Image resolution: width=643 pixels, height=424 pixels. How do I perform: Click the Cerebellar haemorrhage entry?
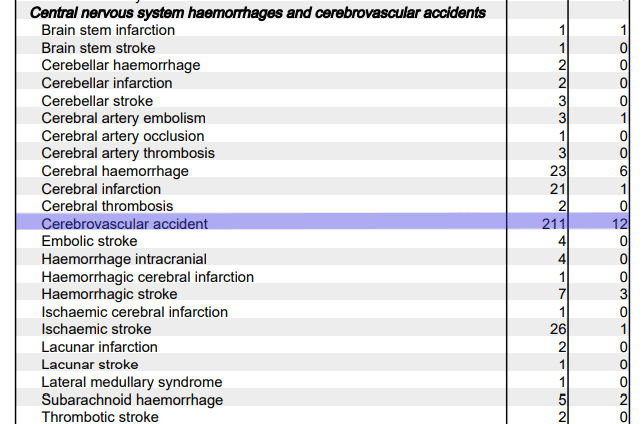pyautogui.click(x=121, y=66)
